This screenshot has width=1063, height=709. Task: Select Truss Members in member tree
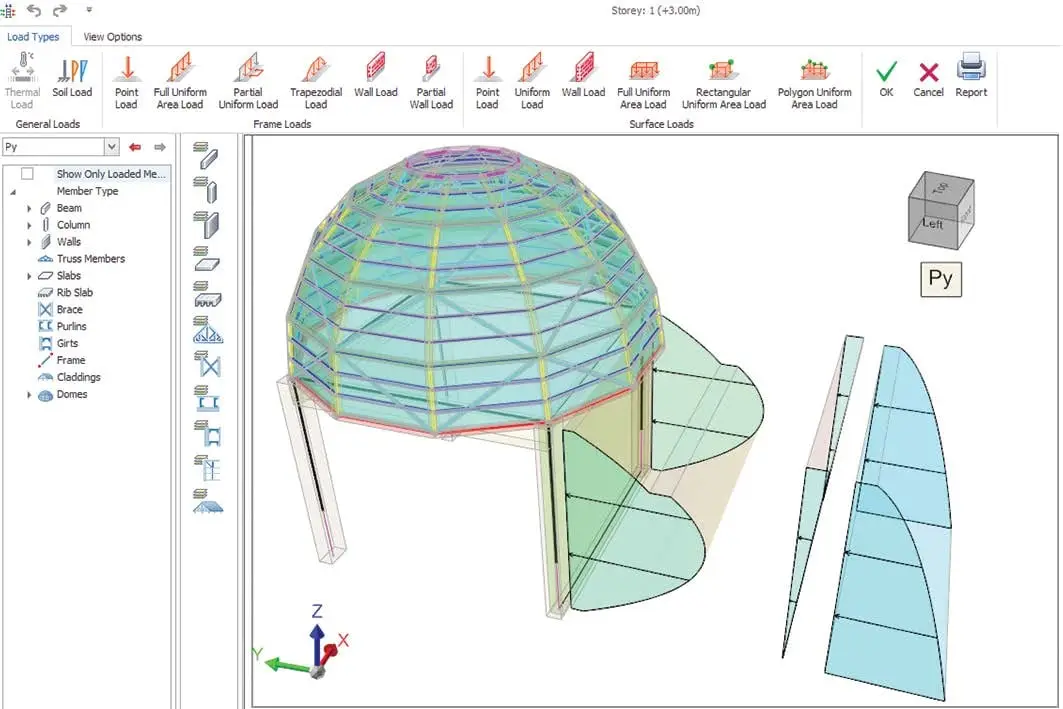[90, 259]
